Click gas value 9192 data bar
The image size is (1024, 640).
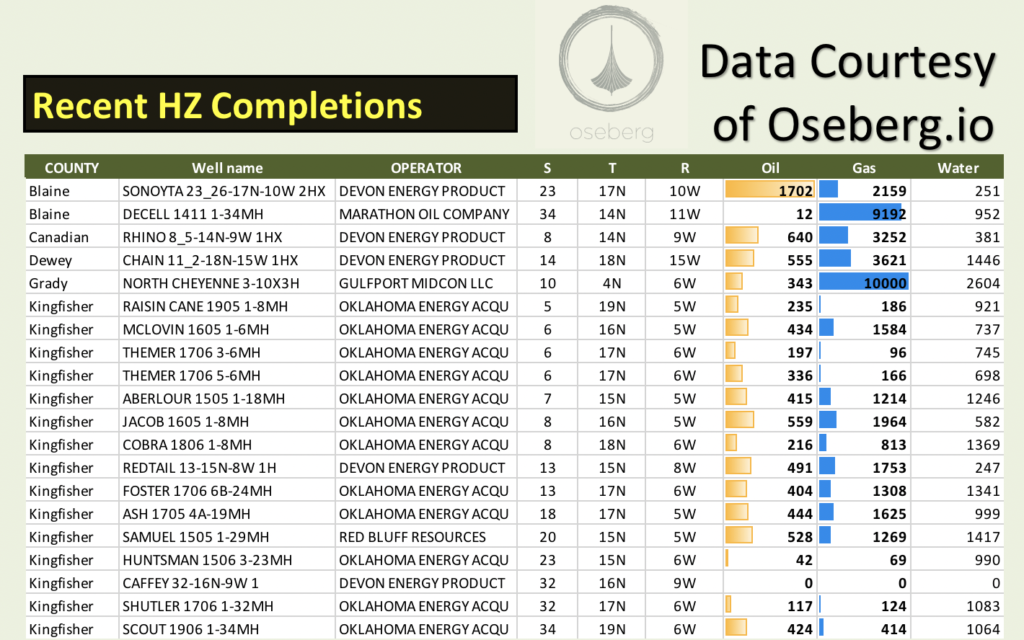click(x=859, y=213)
